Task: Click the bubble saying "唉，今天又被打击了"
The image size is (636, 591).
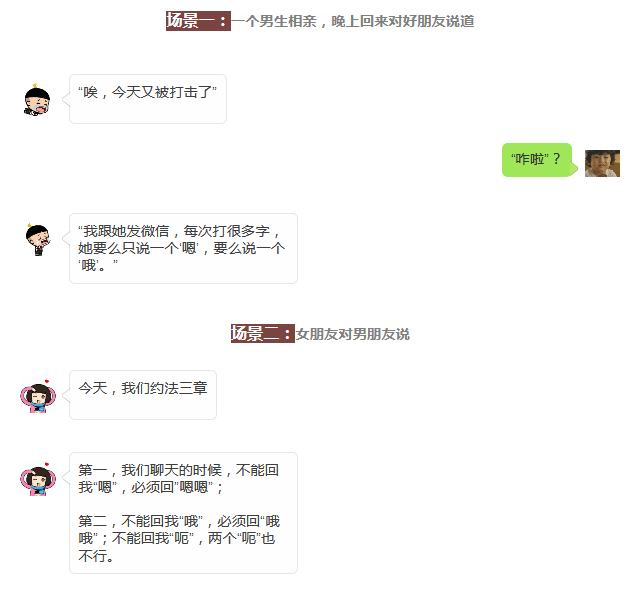Action: pyautogui.click(x=148, y=99)
